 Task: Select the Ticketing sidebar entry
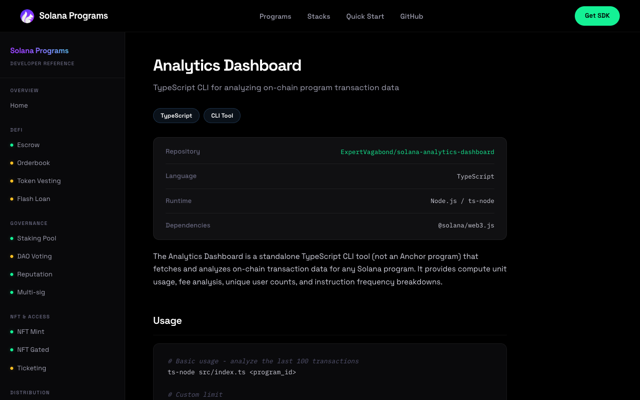(x=31, y=368)
